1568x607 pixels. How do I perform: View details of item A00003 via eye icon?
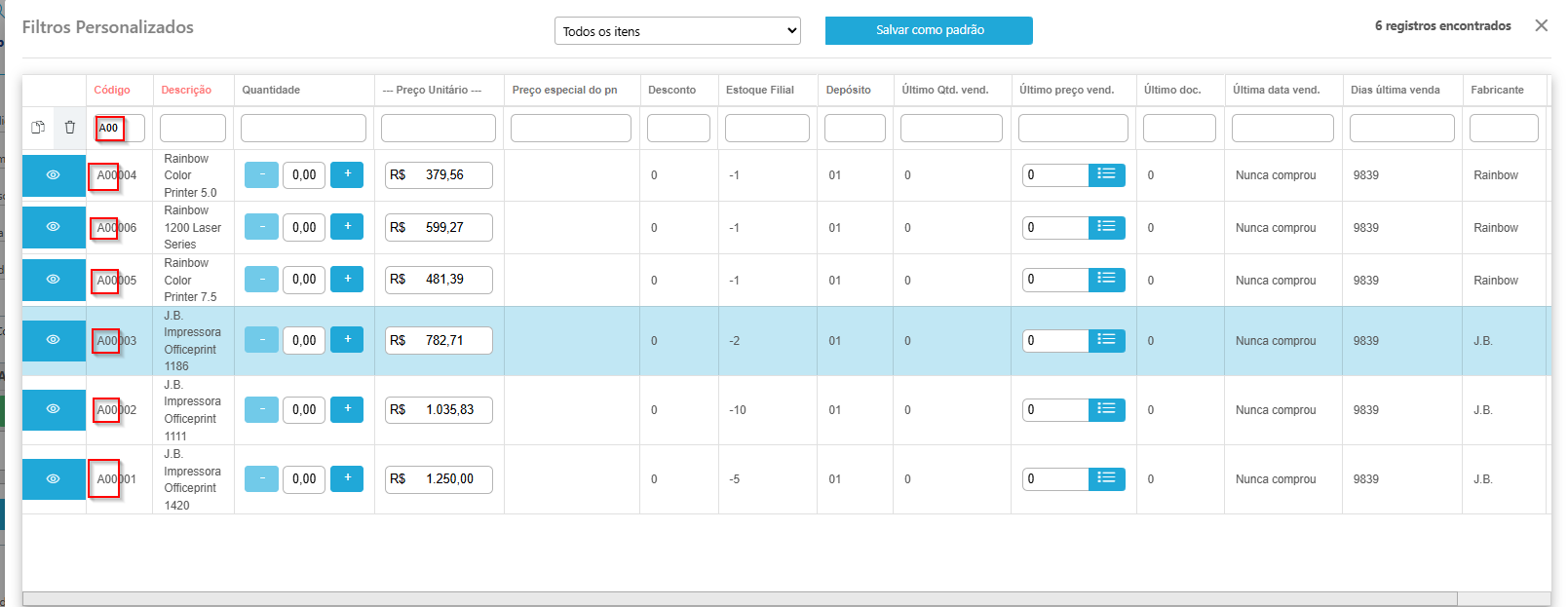(x=54, y=340)
